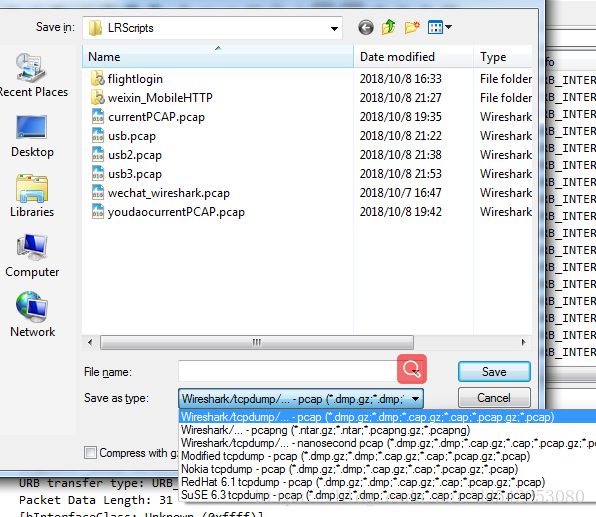The width and height of the screenshot is (596, 517).
Task: Select date 2018/10/8 16:33 cell
Action: pos(401,79)
